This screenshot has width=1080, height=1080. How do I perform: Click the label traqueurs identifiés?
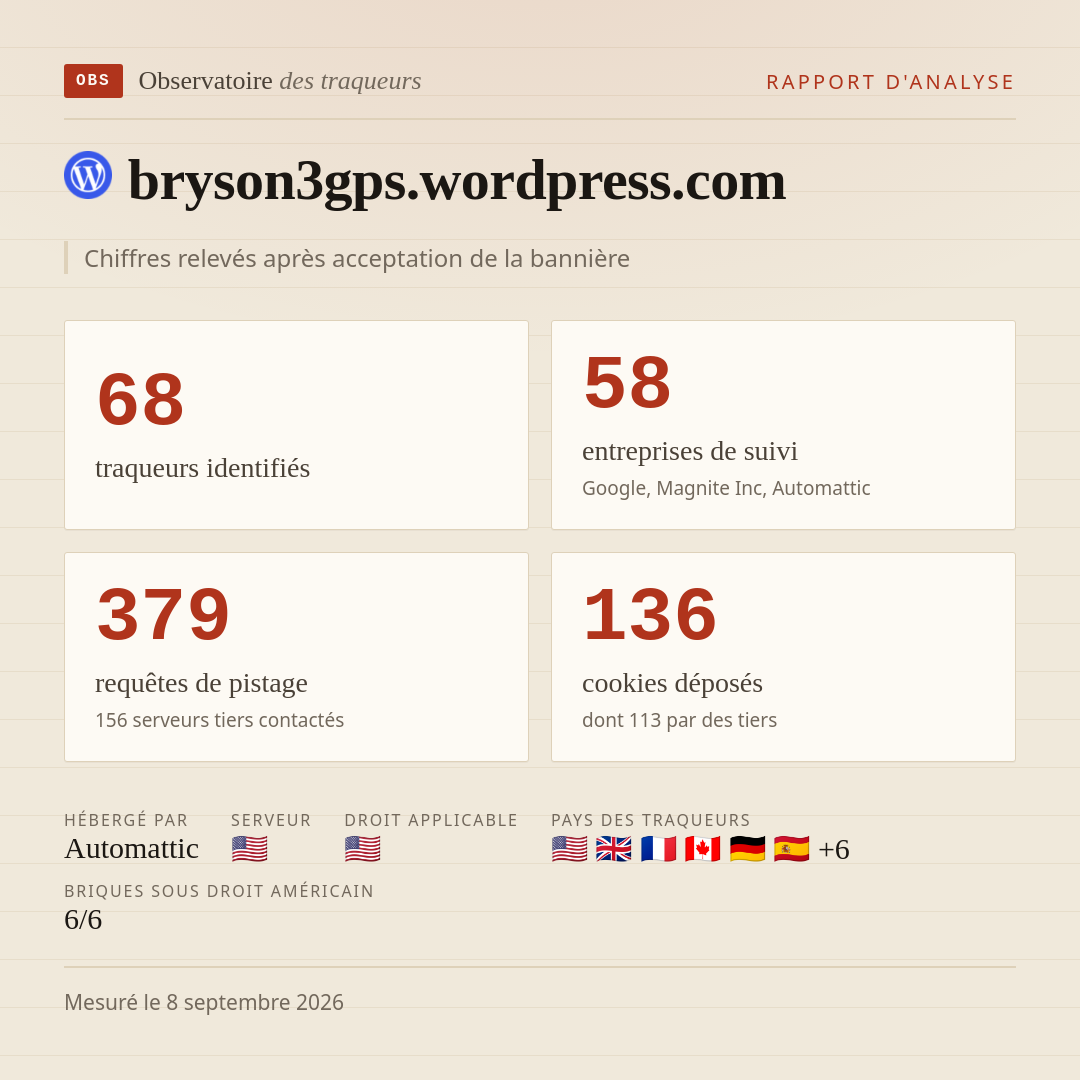[202, 468]
